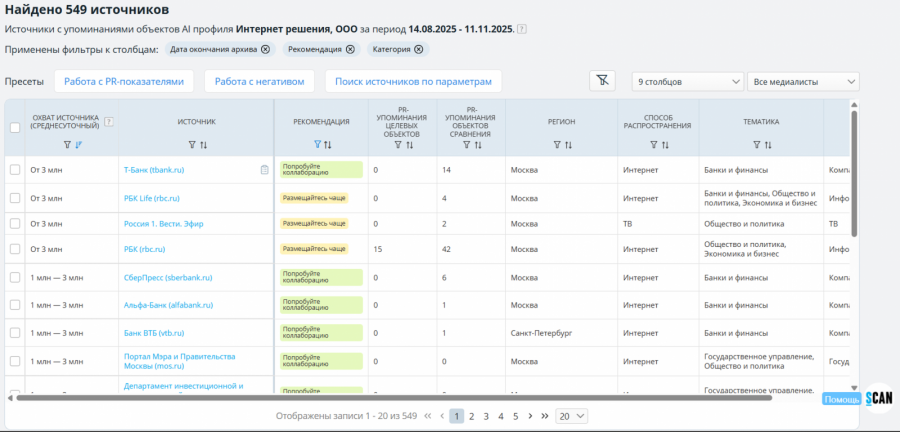Check the box for Альфа-Банк row
Screen dimensions: 900x432
(14, 305)
